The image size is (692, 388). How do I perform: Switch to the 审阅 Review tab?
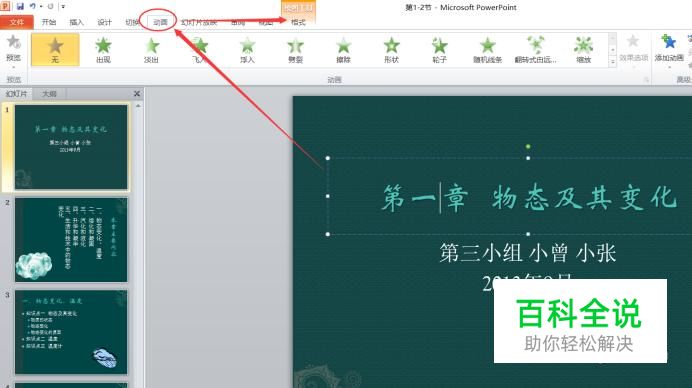[x=238, y=22]
